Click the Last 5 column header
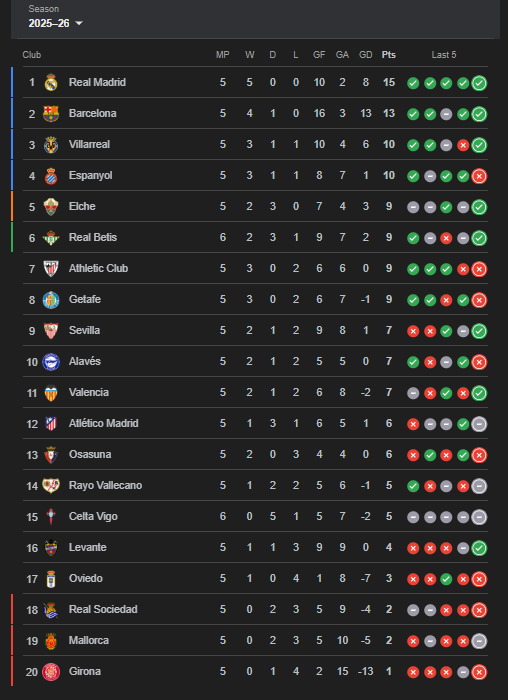This screenshot has height=700, width=508. click(x=444, y=54)
